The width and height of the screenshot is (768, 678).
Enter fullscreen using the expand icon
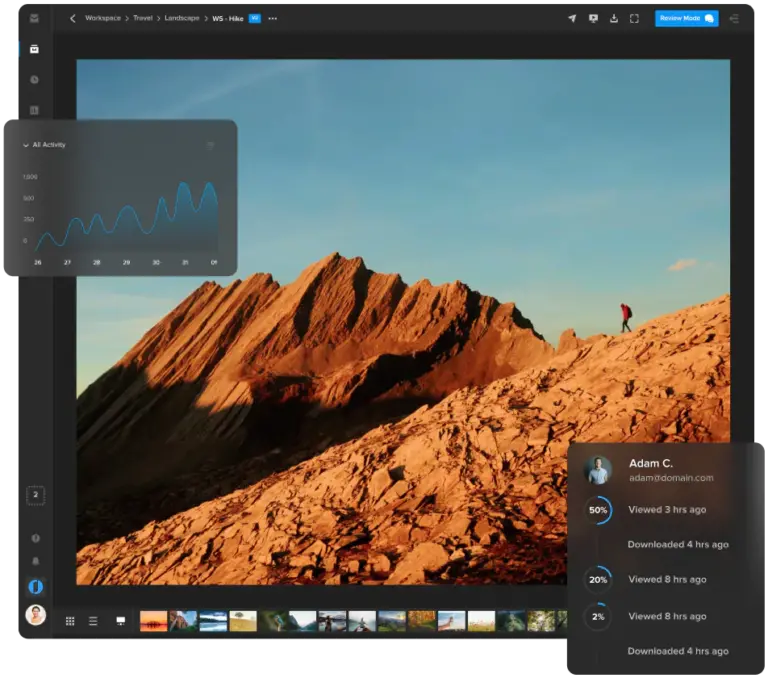click(634, 18)
